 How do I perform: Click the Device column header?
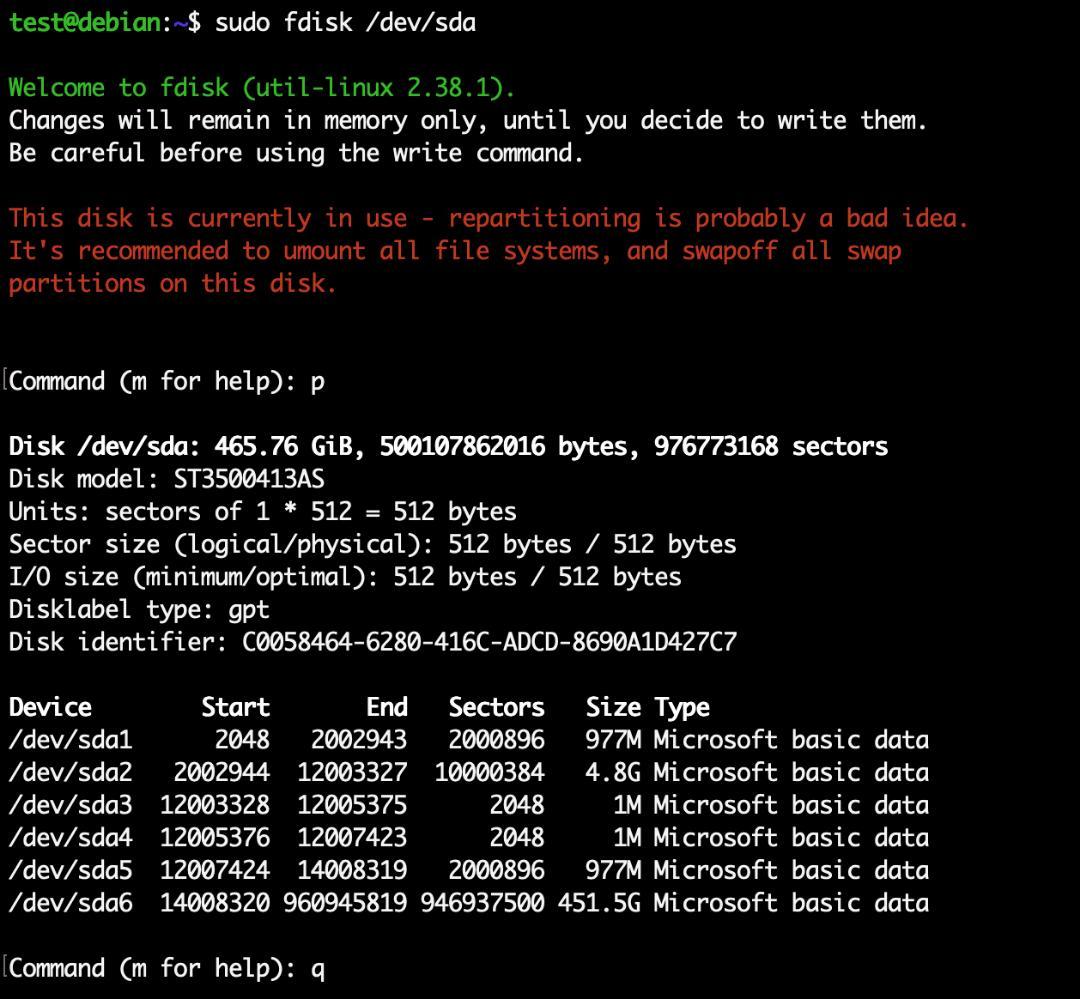tap(48, 707)
